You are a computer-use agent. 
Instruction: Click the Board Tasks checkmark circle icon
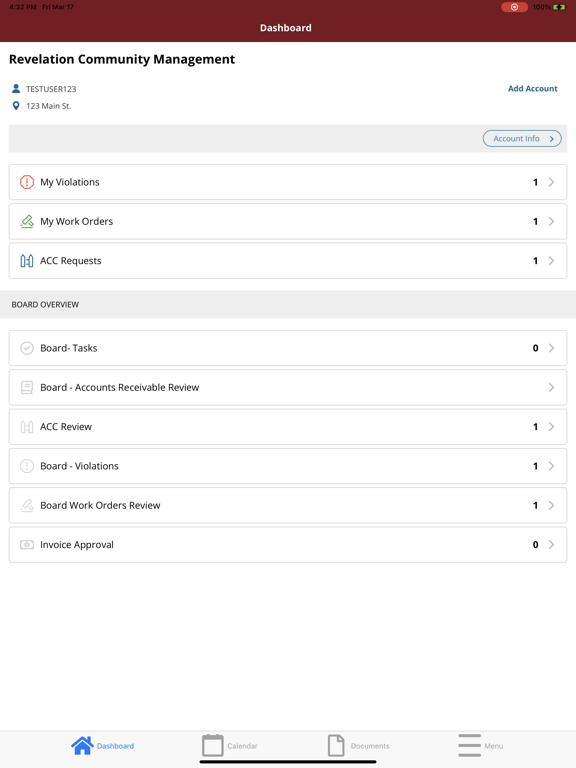coord(27,348)
